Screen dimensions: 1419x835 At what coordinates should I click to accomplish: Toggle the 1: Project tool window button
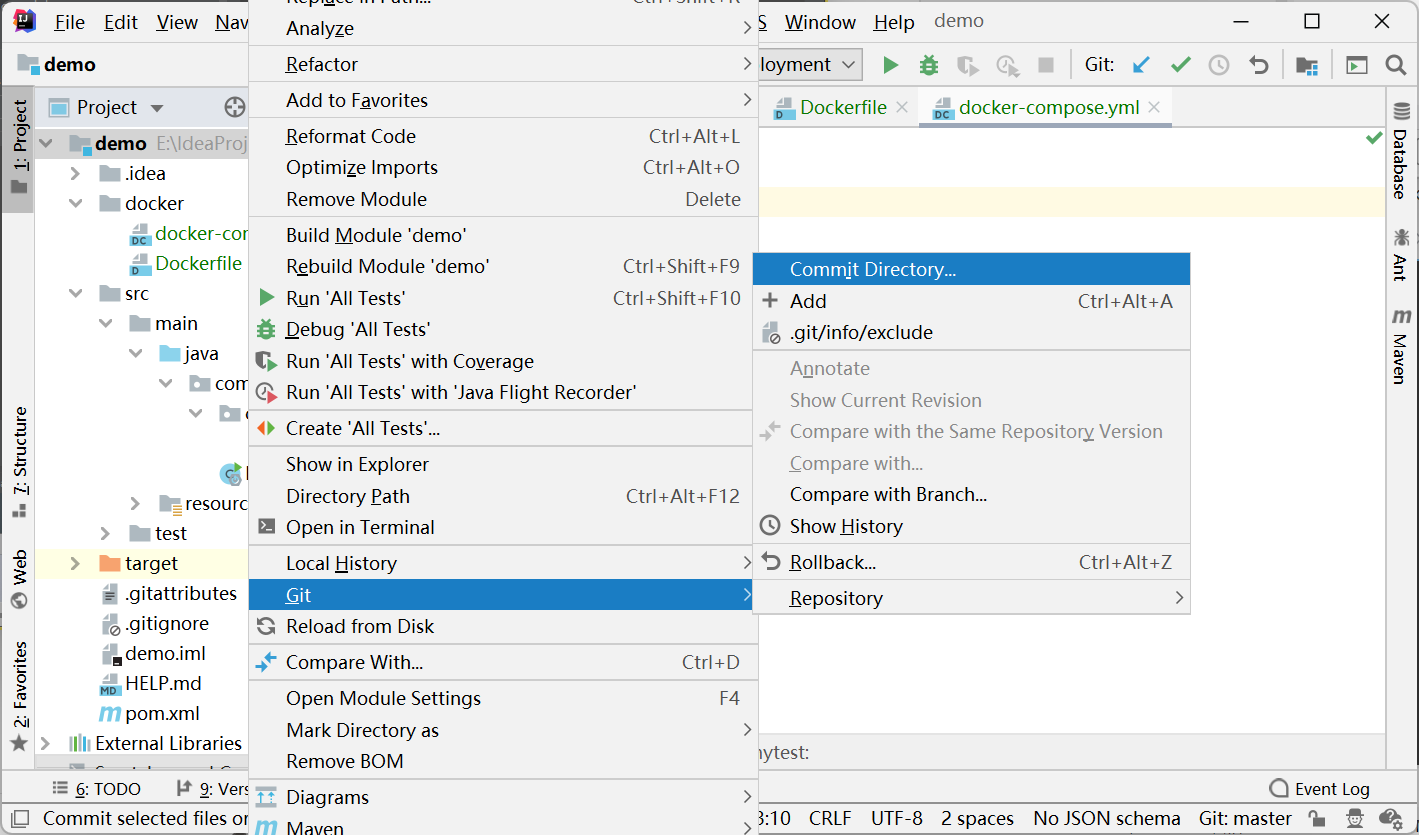(x=19, y=148)
